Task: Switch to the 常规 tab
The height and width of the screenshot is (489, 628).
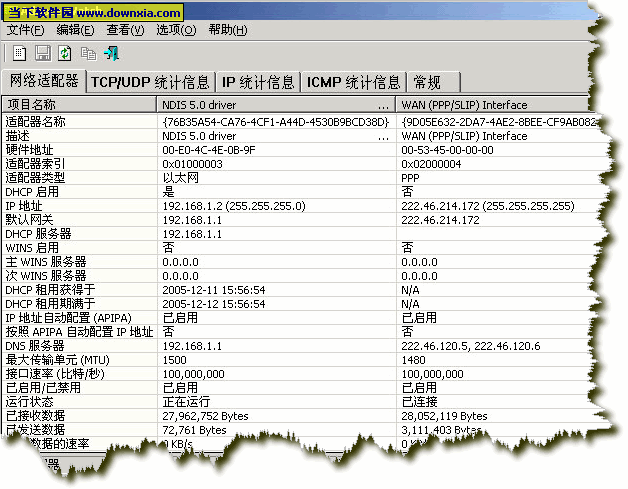Action: pos(426,82)
